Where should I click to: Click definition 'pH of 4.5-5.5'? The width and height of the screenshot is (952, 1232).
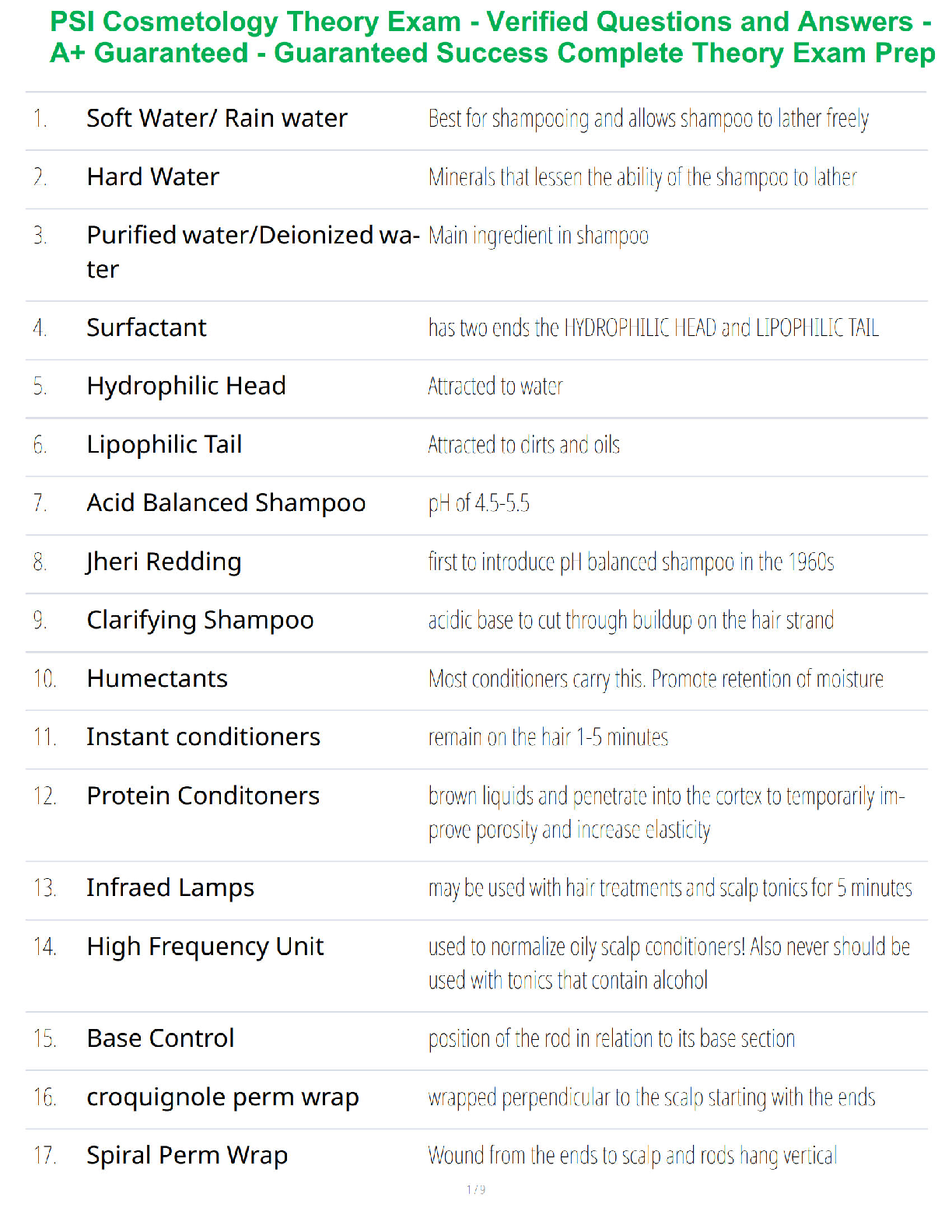click(x=479, y=504)
